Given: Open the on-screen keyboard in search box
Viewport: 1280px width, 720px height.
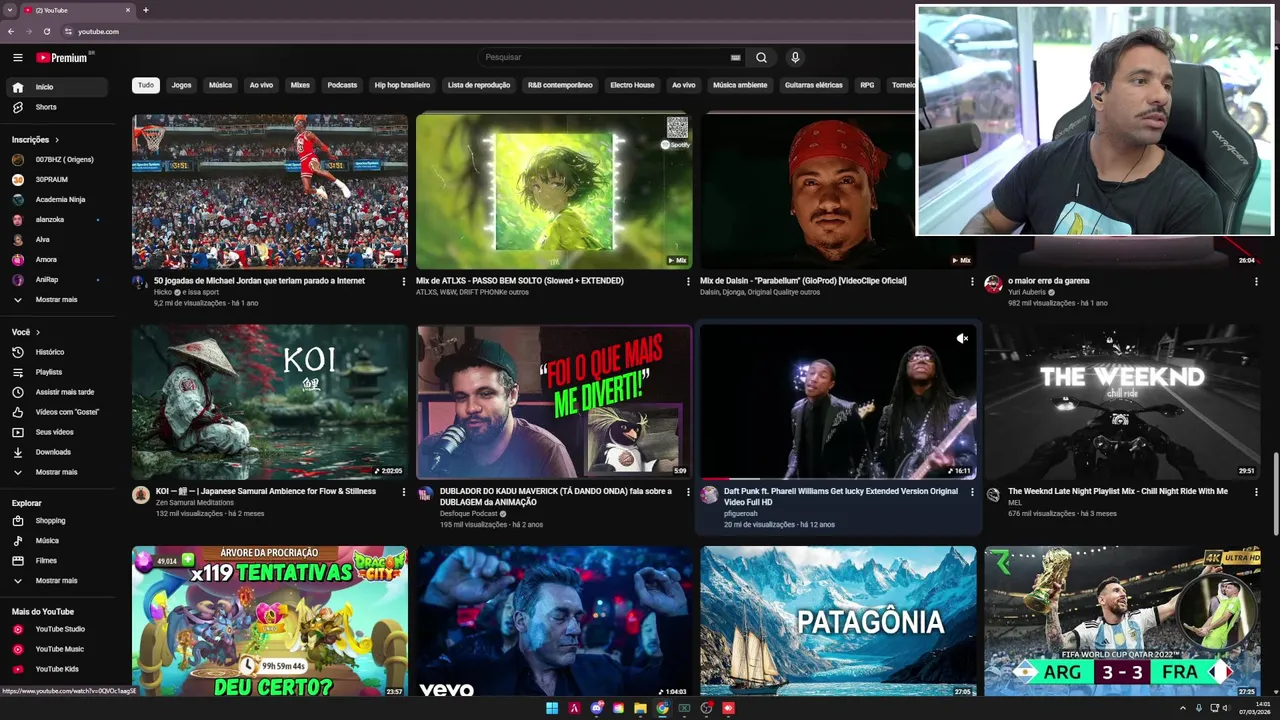Looking at the screenshot, I should click(736, 57).
